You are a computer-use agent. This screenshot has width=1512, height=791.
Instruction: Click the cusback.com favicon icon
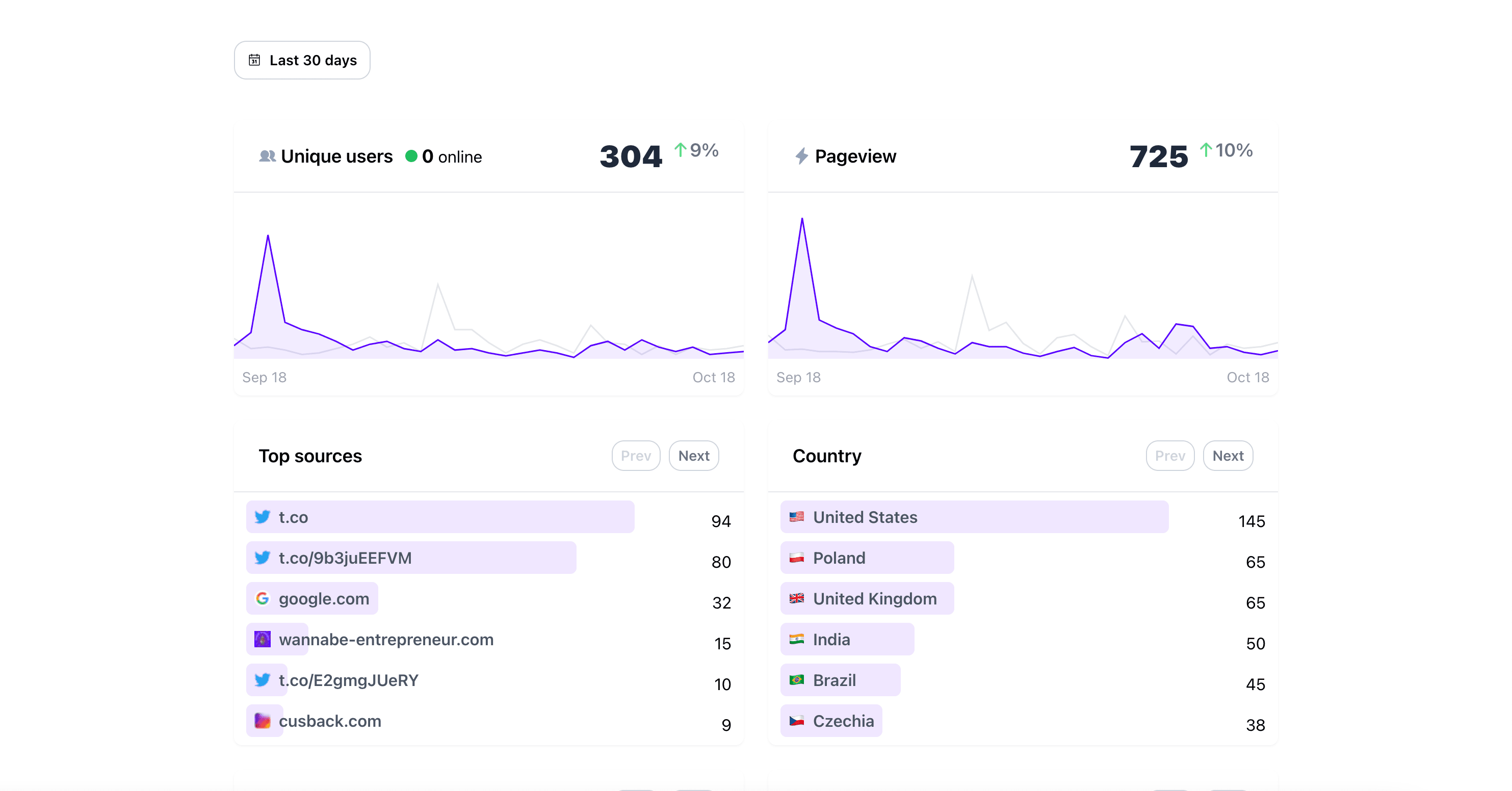click(x=263, y=721)
